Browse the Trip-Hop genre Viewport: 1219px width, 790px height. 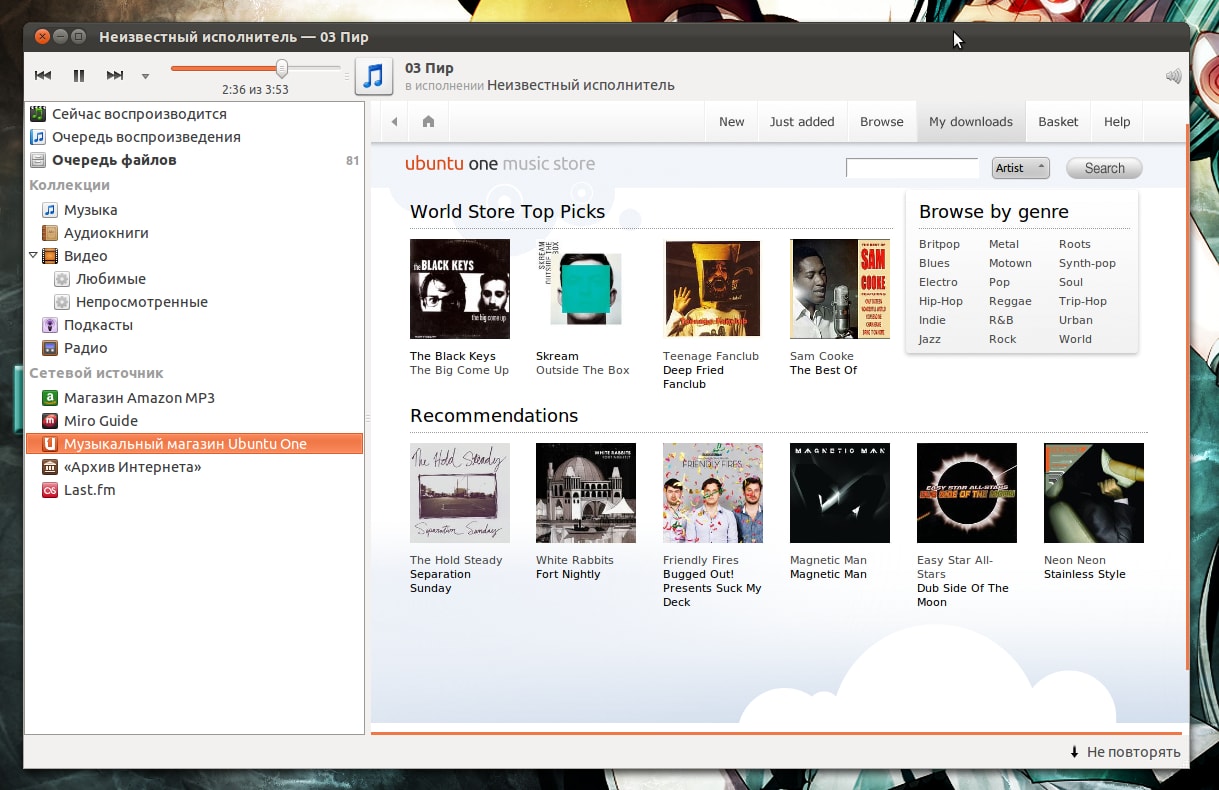point(1083,301)
